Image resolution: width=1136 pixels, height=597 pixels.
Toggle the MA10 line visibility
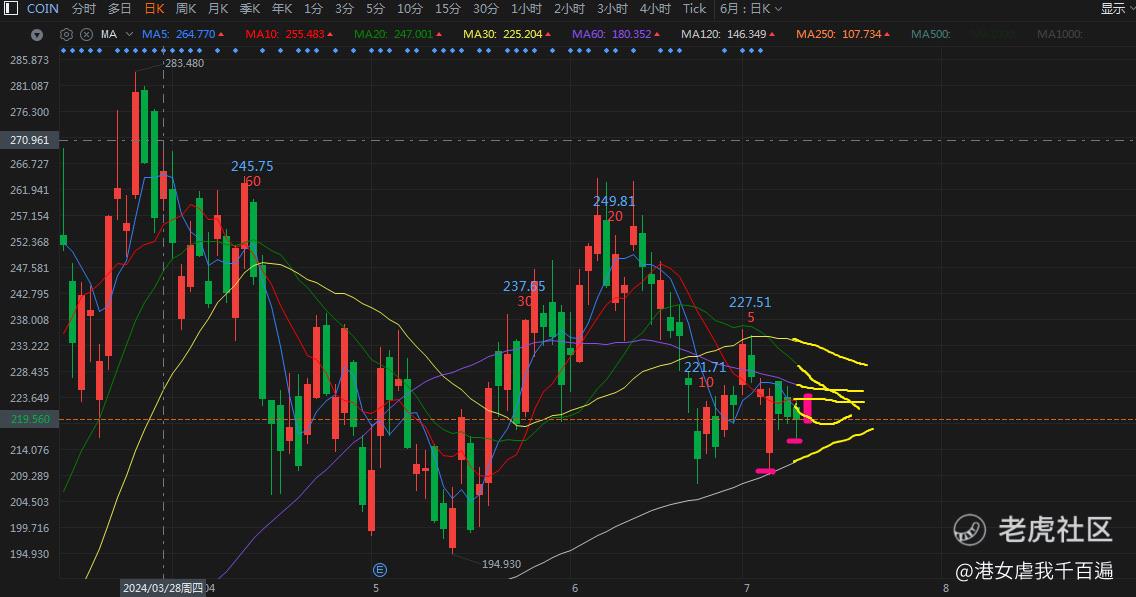coord(288,34)
